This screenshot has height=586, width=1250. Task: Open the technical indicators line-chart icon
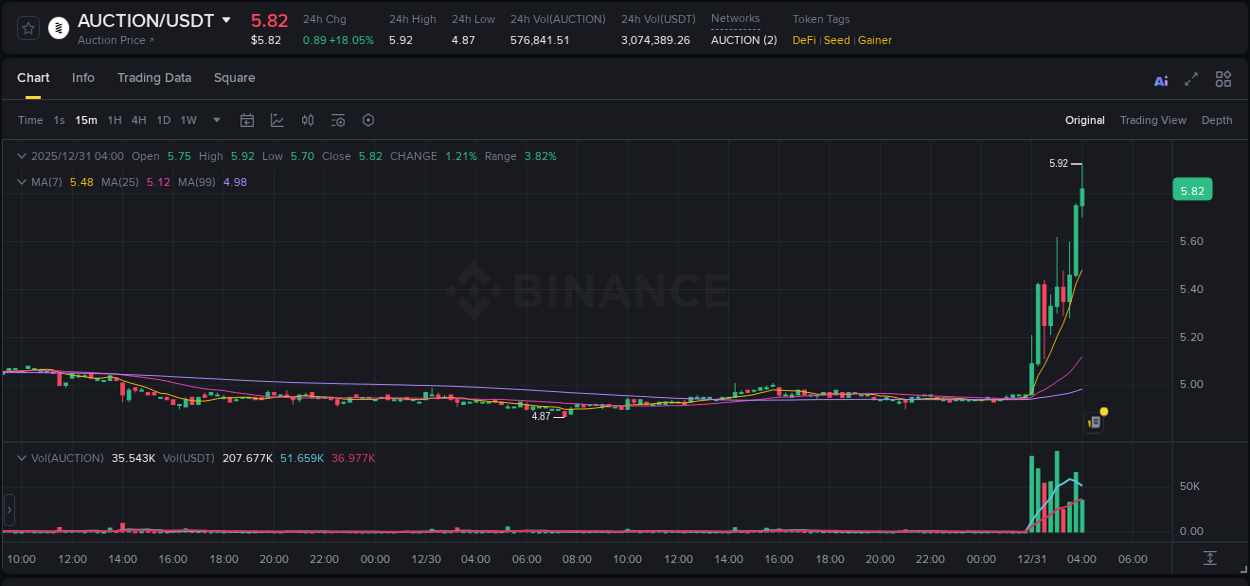coord(277,120)
